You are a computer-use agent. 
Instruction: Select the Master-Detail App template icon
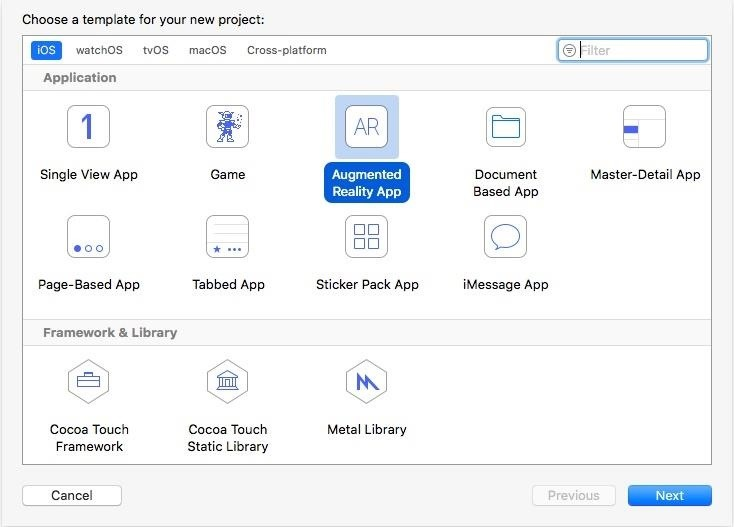(644, 126)
